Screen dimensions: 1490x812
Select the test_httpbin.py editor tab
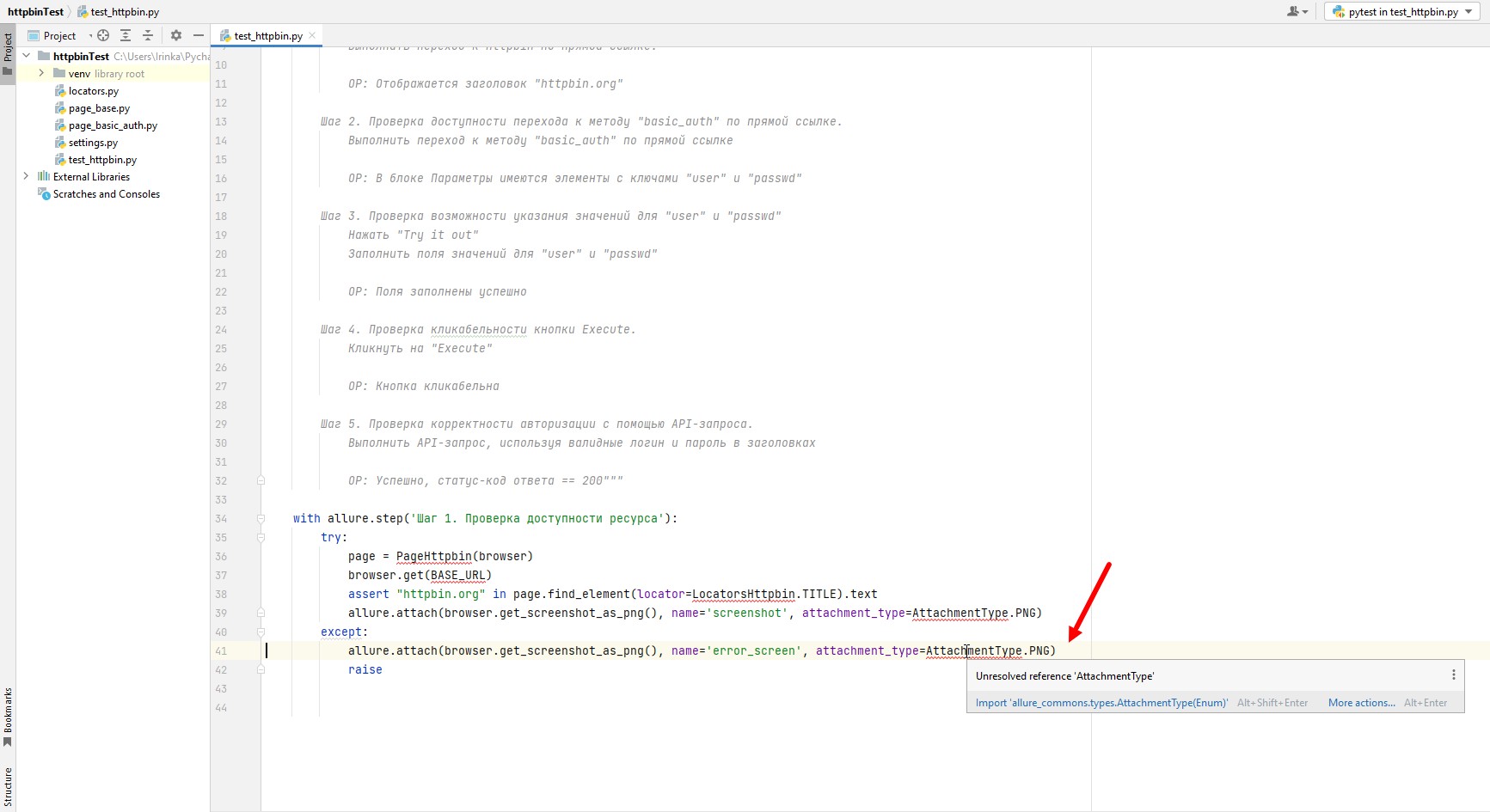pos(267,35)
